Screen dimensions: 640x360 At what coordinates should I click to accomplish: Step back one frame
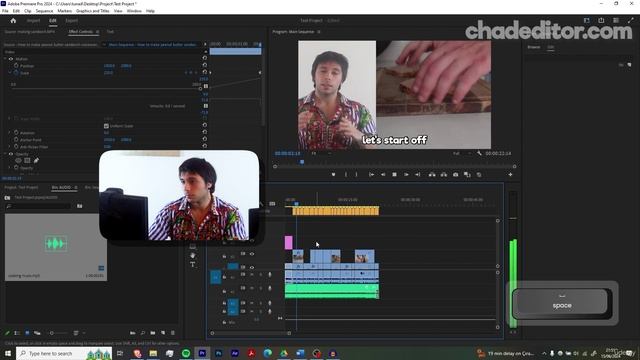pos(383,175)
